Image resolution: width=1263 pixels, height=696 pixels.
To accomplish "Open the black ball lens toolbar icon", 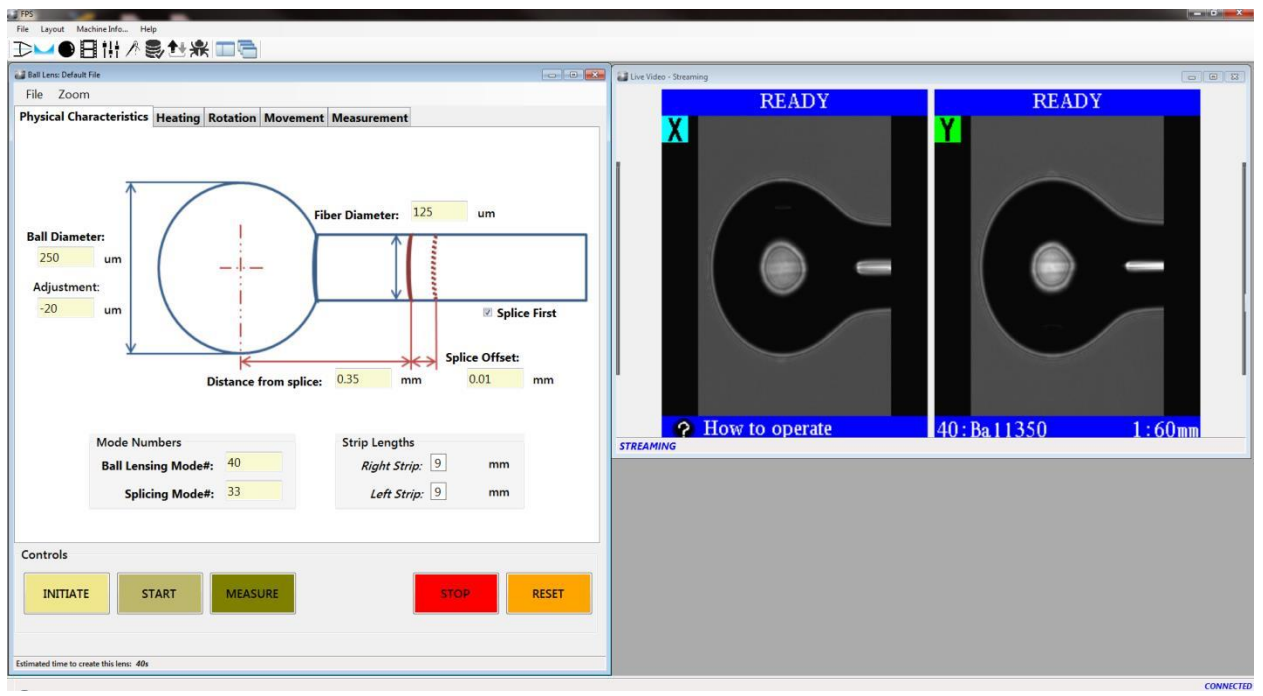I will click(67, 48).
